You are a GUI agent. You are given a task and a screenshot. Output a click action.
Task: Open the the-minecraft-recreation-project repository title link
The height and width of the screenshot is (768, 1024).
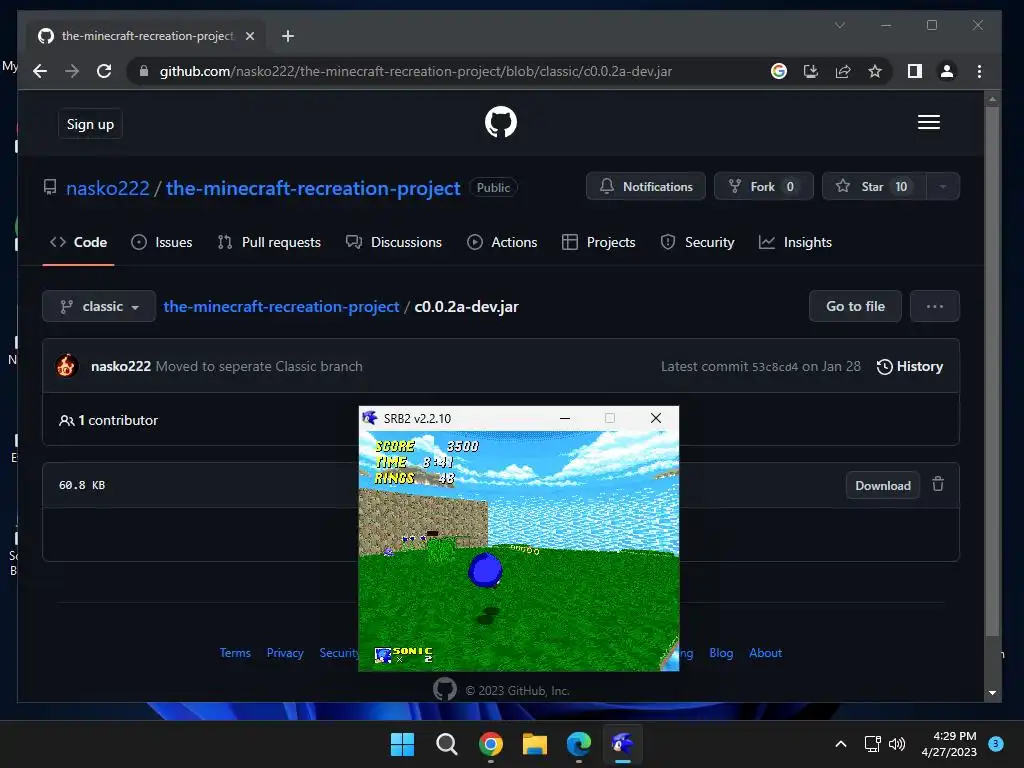point(313,188)
